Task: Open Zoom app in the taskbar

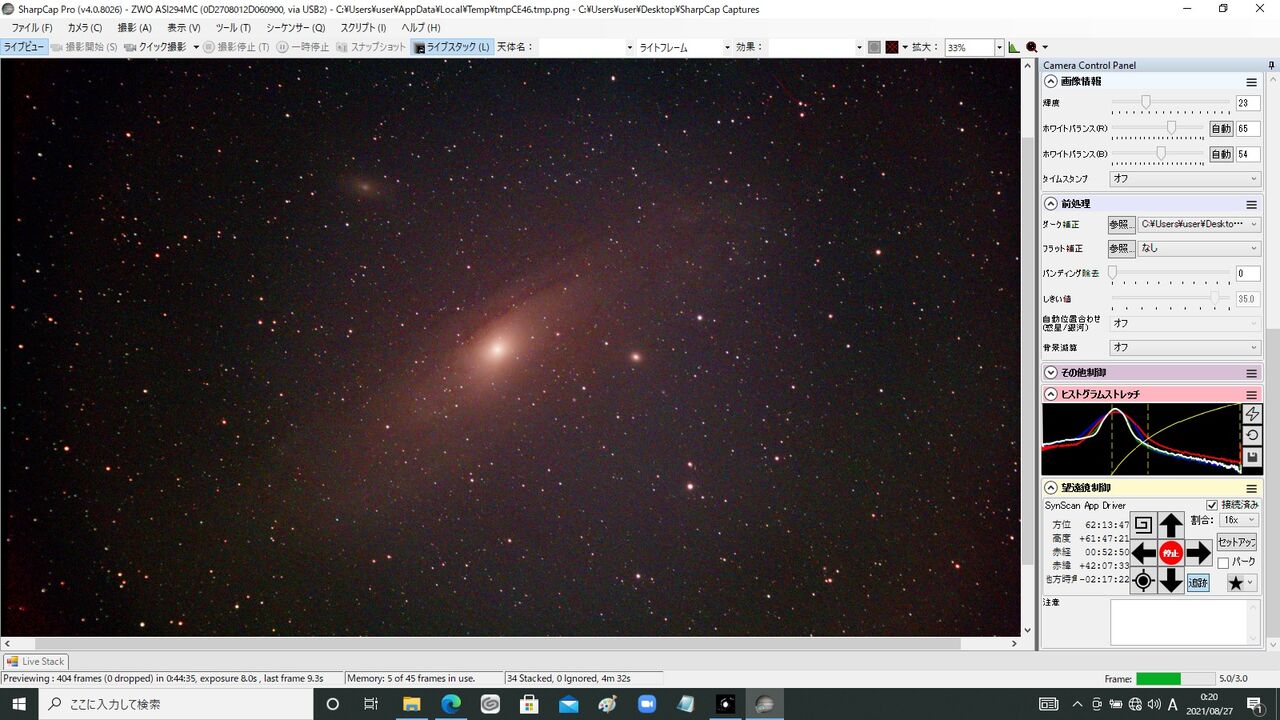Action: (x=646, y=704)
